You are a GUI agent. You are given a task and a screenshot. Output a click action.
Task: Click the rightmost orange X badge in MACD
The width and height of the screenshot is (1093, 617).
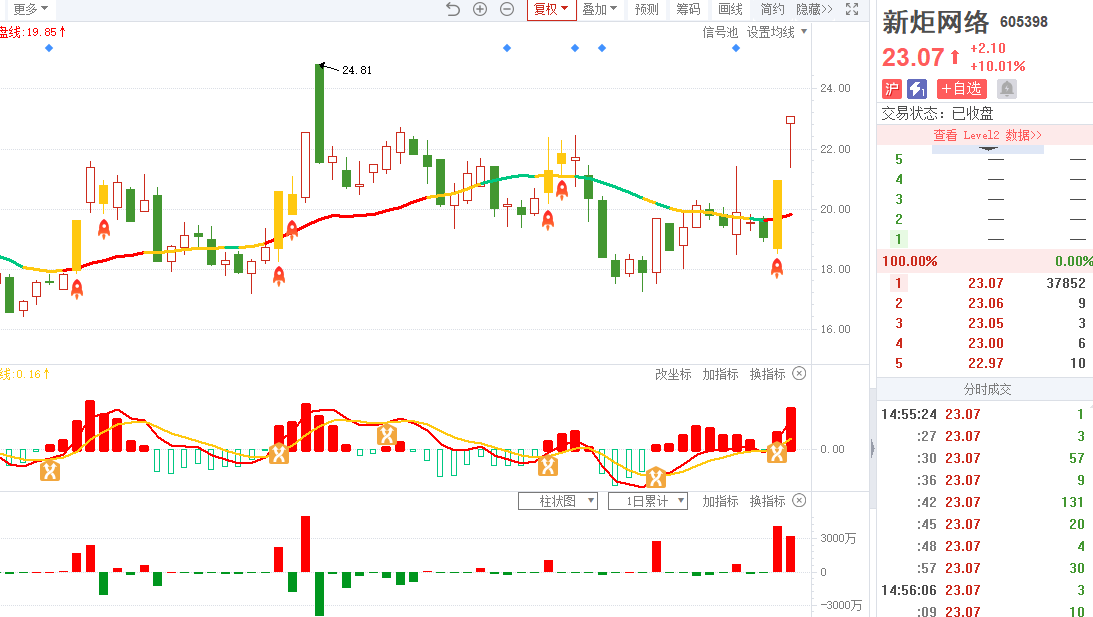777,453
